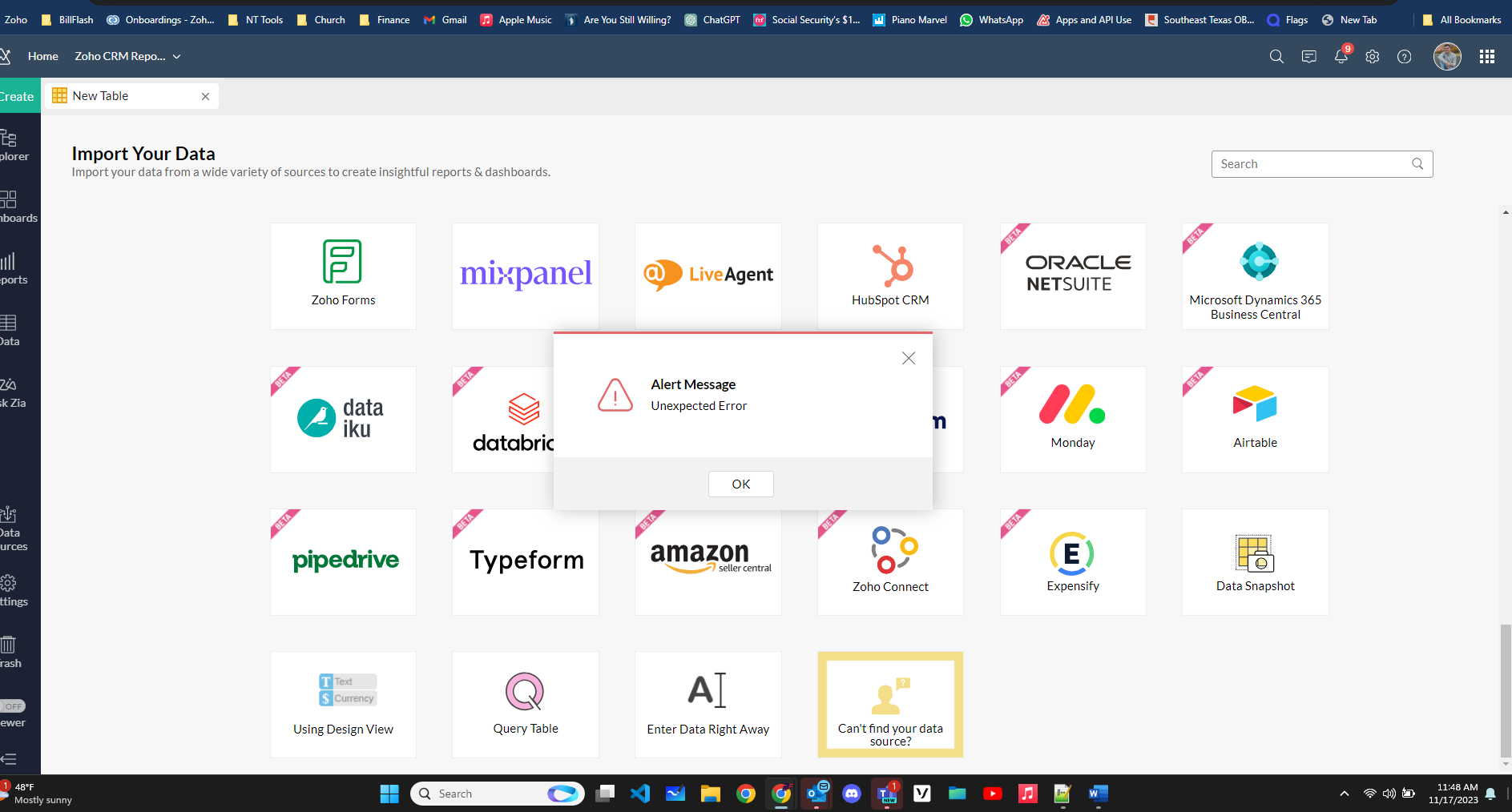Open the notifications bell icon
The image size is (1512, 812).
coord(1341,57)
